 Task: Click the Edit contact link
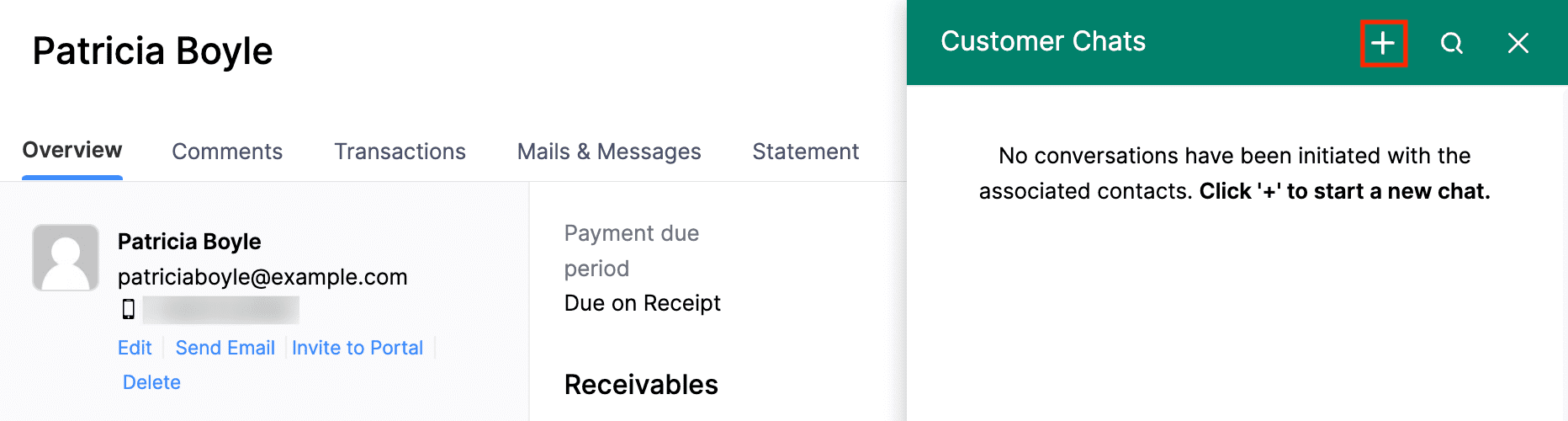pyautogui.click(x=135, y=348)
